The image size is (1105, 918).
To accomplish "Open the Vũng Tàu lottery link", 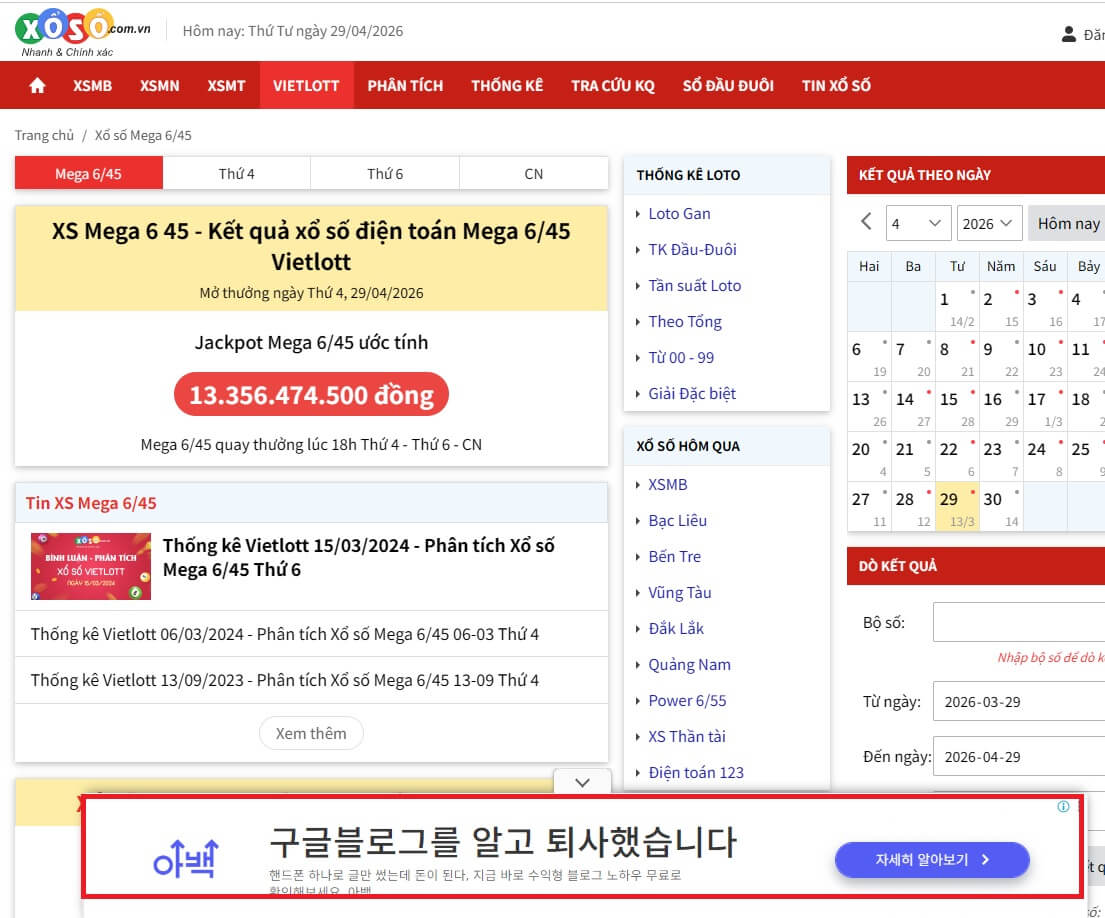I will (x=679, y=593).
